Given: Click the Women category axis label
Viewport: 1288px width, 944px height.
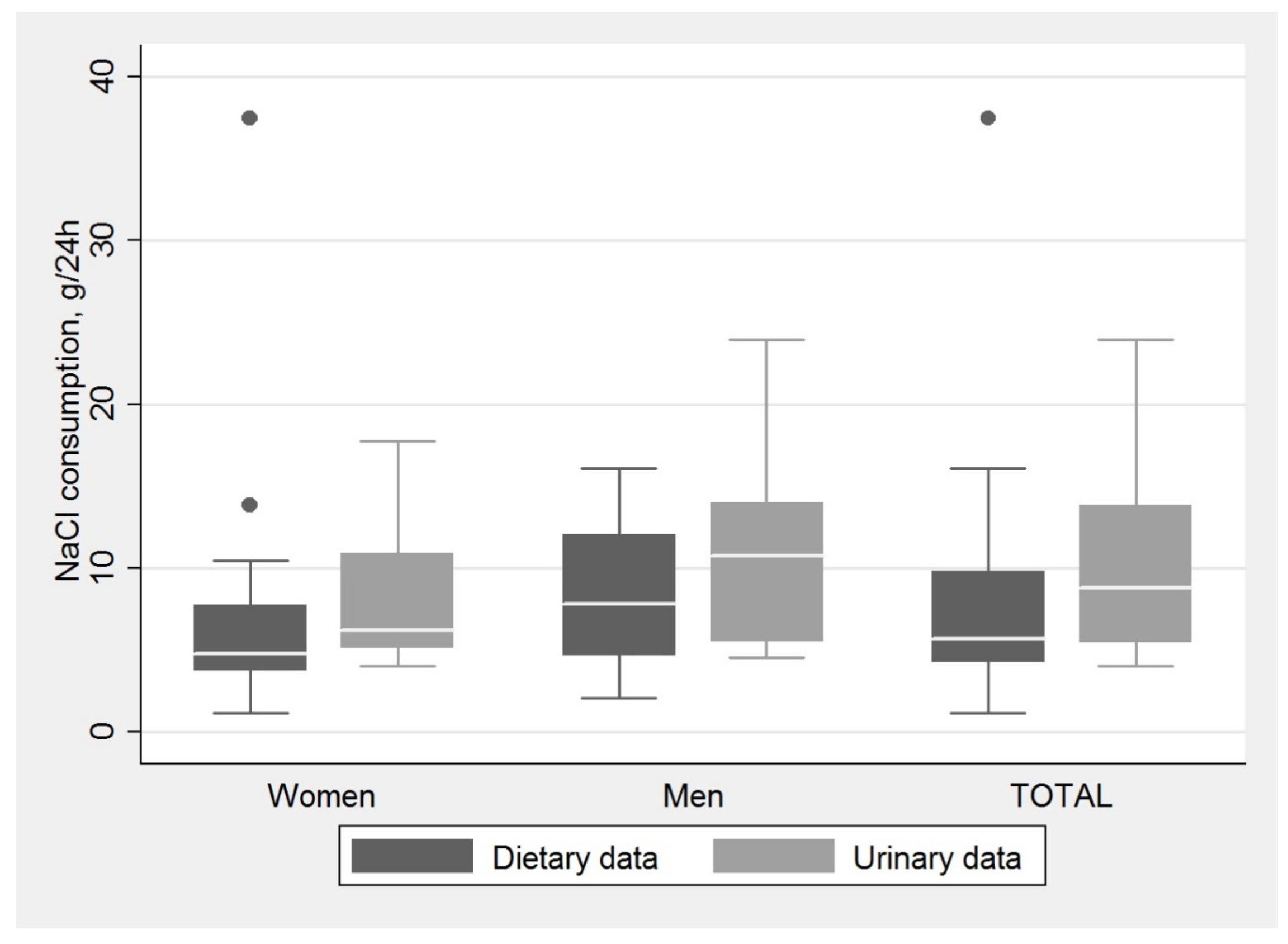Looking at the screenshot, I should pos(321,796).
